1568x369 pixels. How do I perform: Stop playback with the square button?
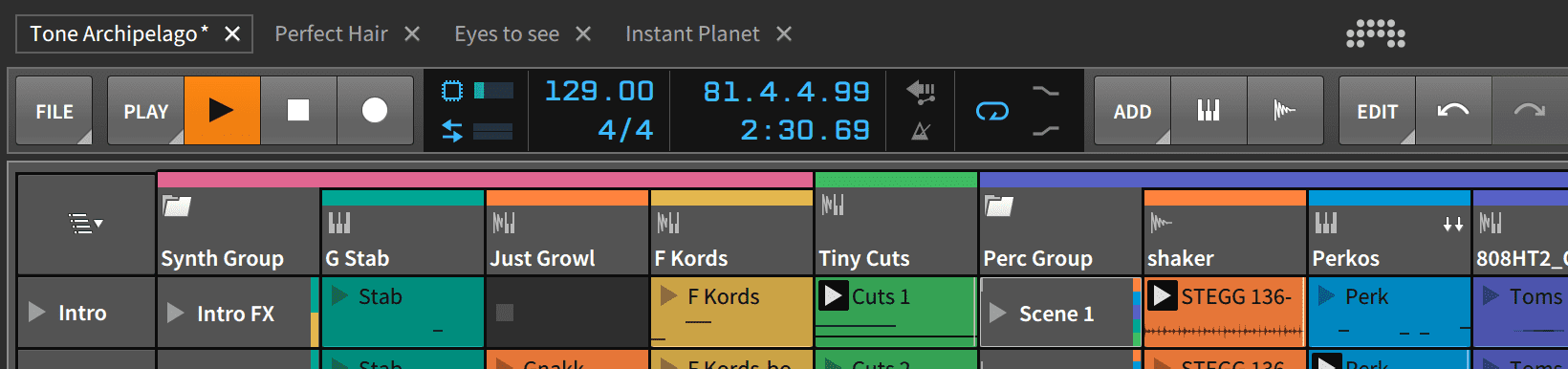point(298,111)
